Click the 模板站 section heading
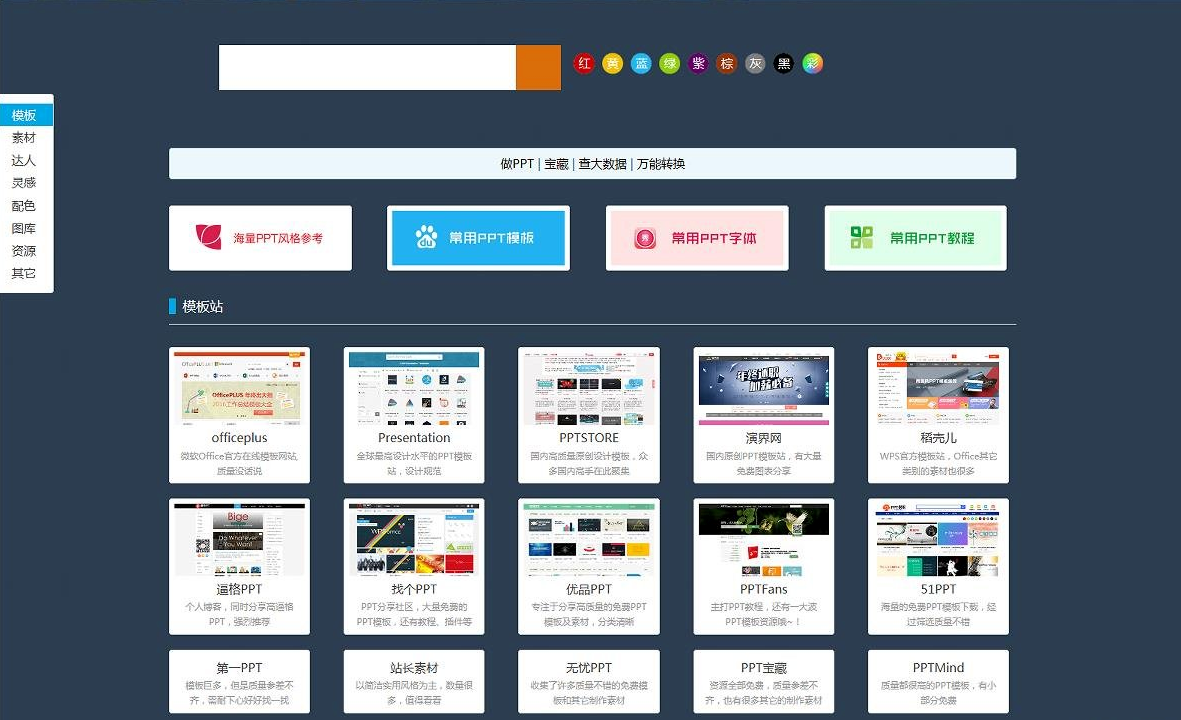Image resolution: width=1181 pixels, height=720 pixels. coord(202,307)
